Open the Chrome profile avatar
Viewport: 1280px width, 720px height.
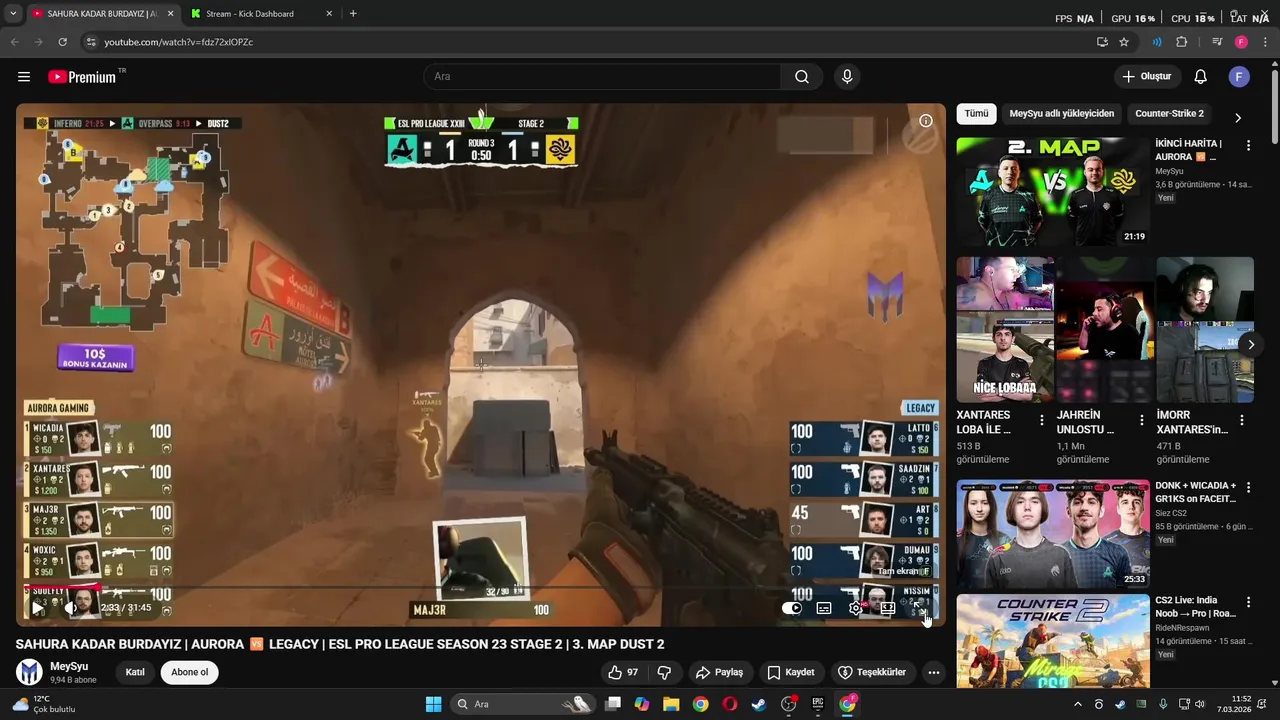click(1241, 42)
